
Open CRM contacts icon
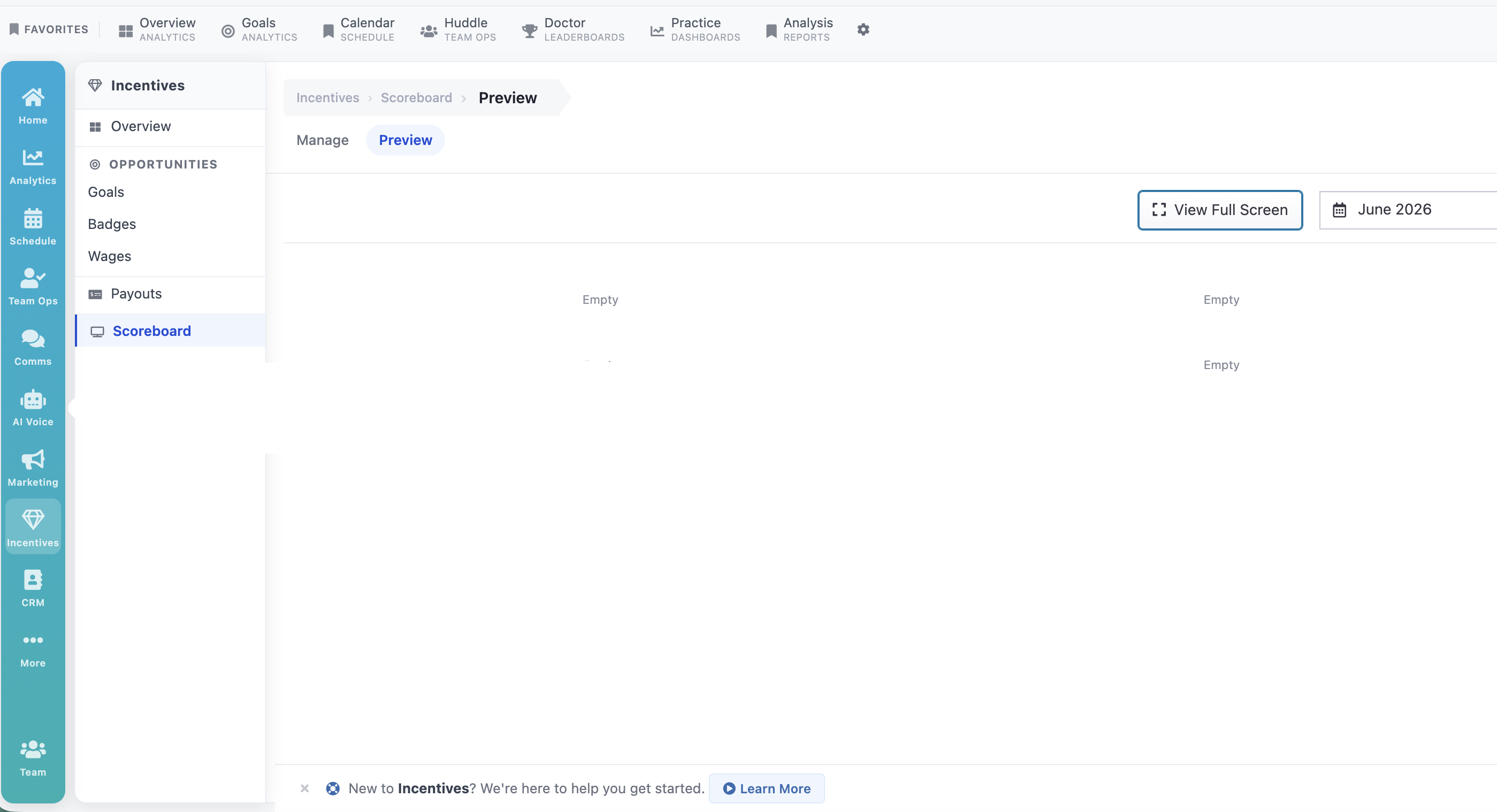pos(33,588)
